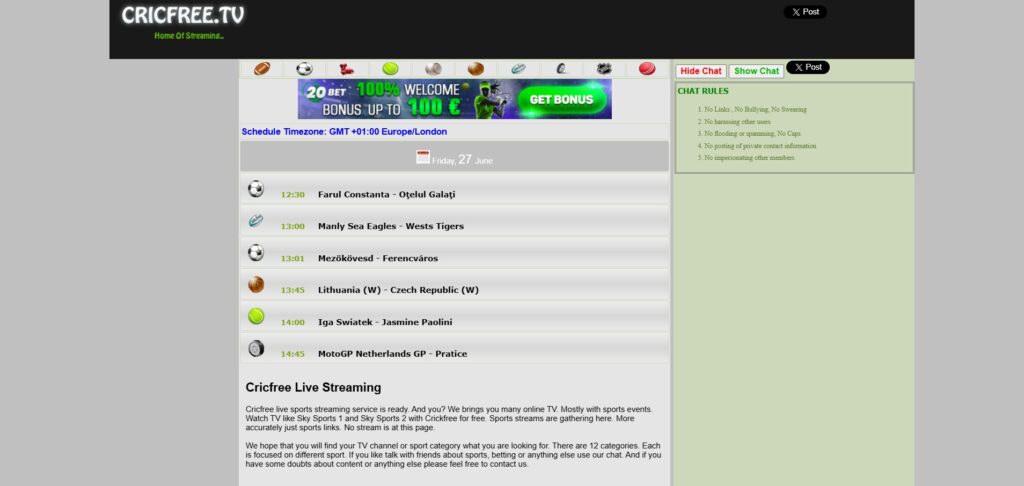Open the red boxing gloves category

pos(347,69)
